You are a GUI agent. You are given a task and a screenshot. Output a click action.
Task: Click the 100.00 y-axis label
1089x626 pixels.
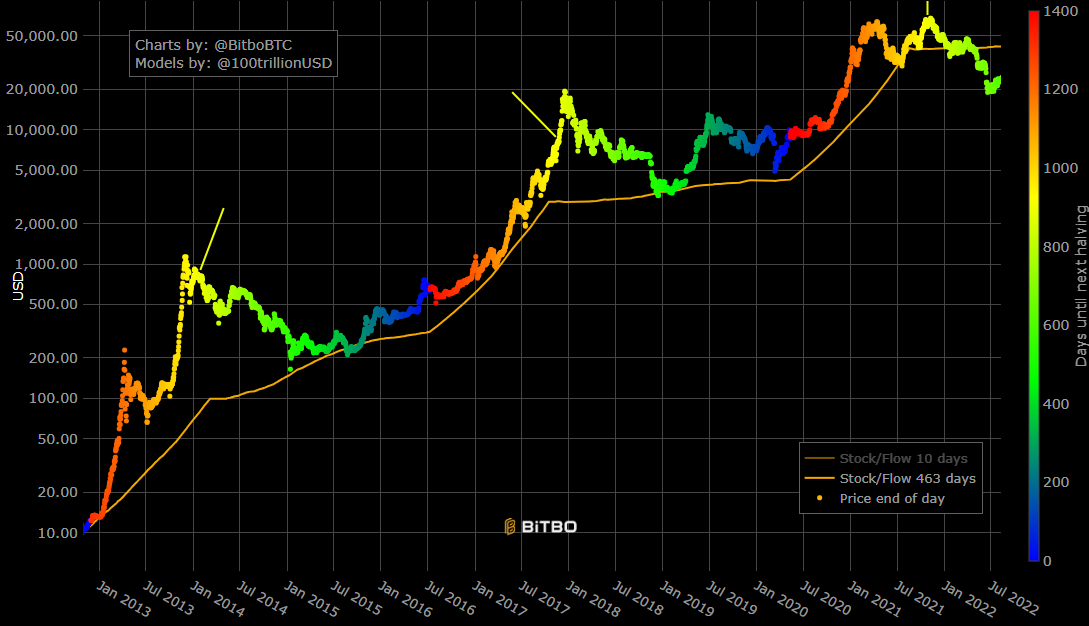click(53, 398)
